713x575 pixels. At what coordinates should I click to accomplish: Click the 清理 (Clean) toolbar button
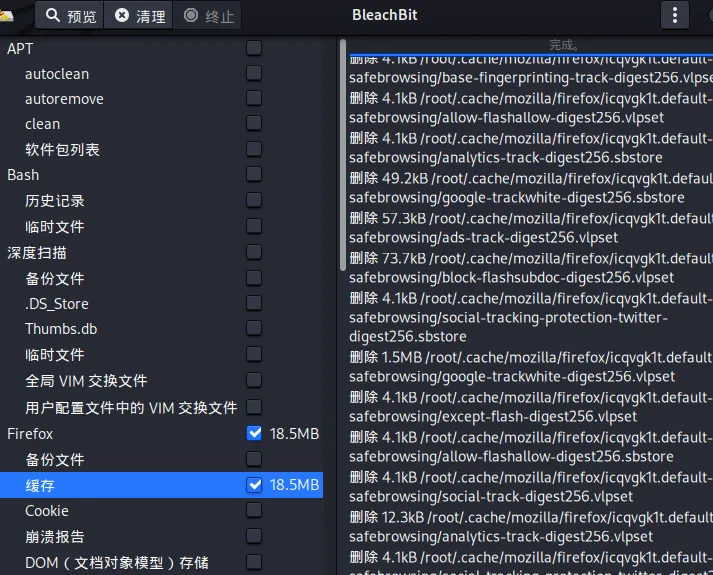[139, 15]
